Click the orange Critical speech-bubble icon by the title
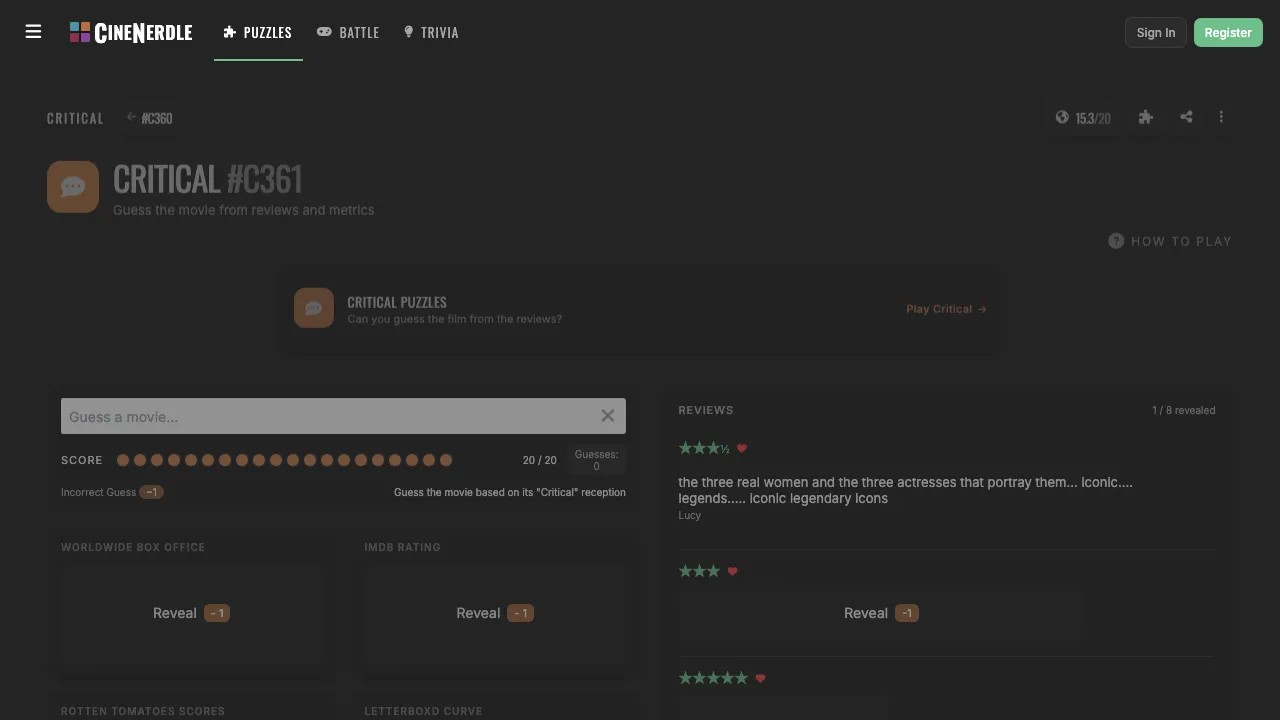 tap(73, 187)
